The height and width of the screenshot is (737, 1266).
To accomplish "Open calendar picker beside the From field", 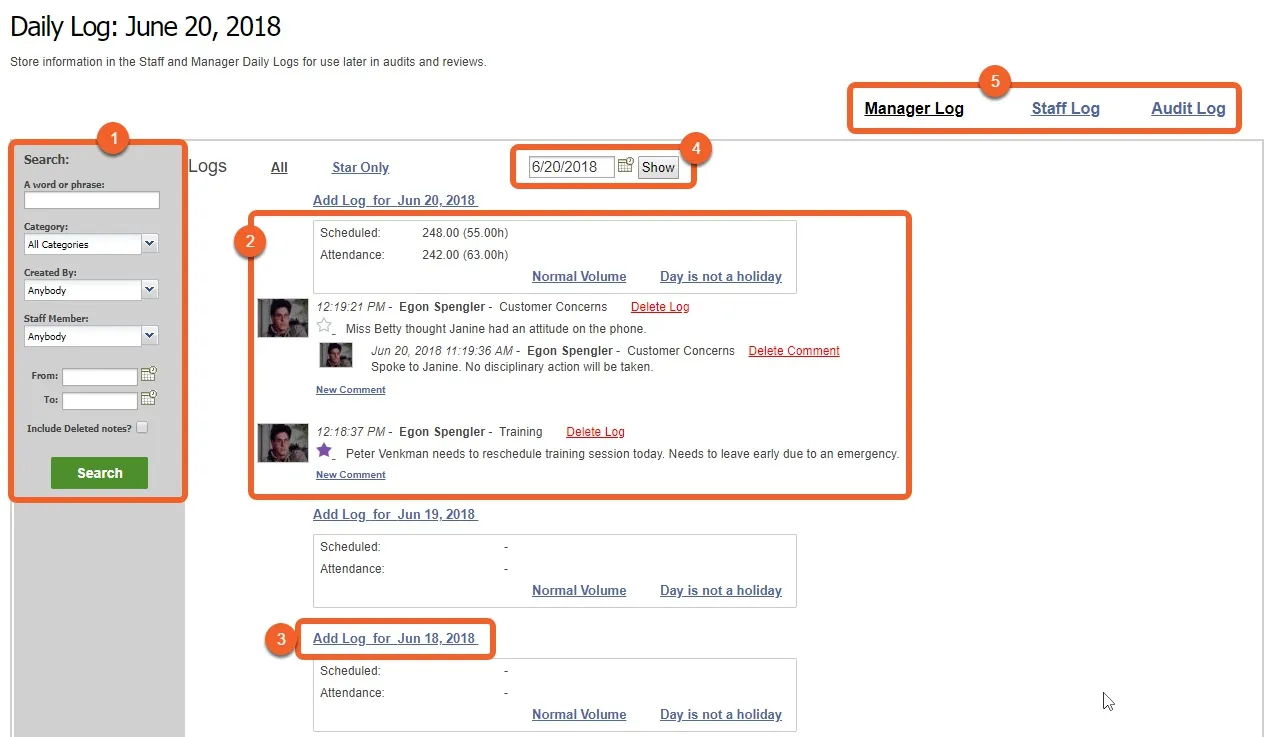I will click(x=149, y=375).
